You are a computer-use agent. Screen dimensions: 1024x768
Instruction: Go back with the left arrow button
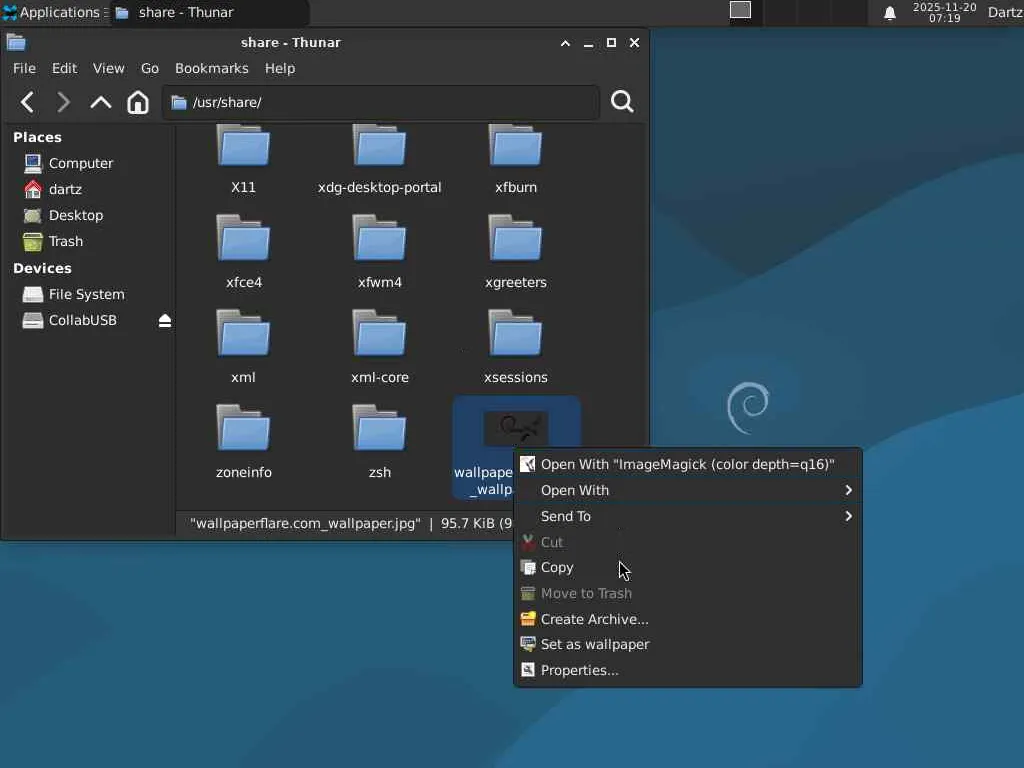point(27,103)
